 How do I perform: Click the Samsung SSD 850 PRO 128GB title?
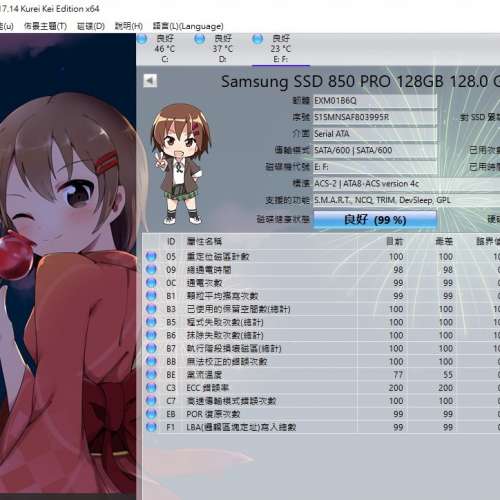point(361,81)
